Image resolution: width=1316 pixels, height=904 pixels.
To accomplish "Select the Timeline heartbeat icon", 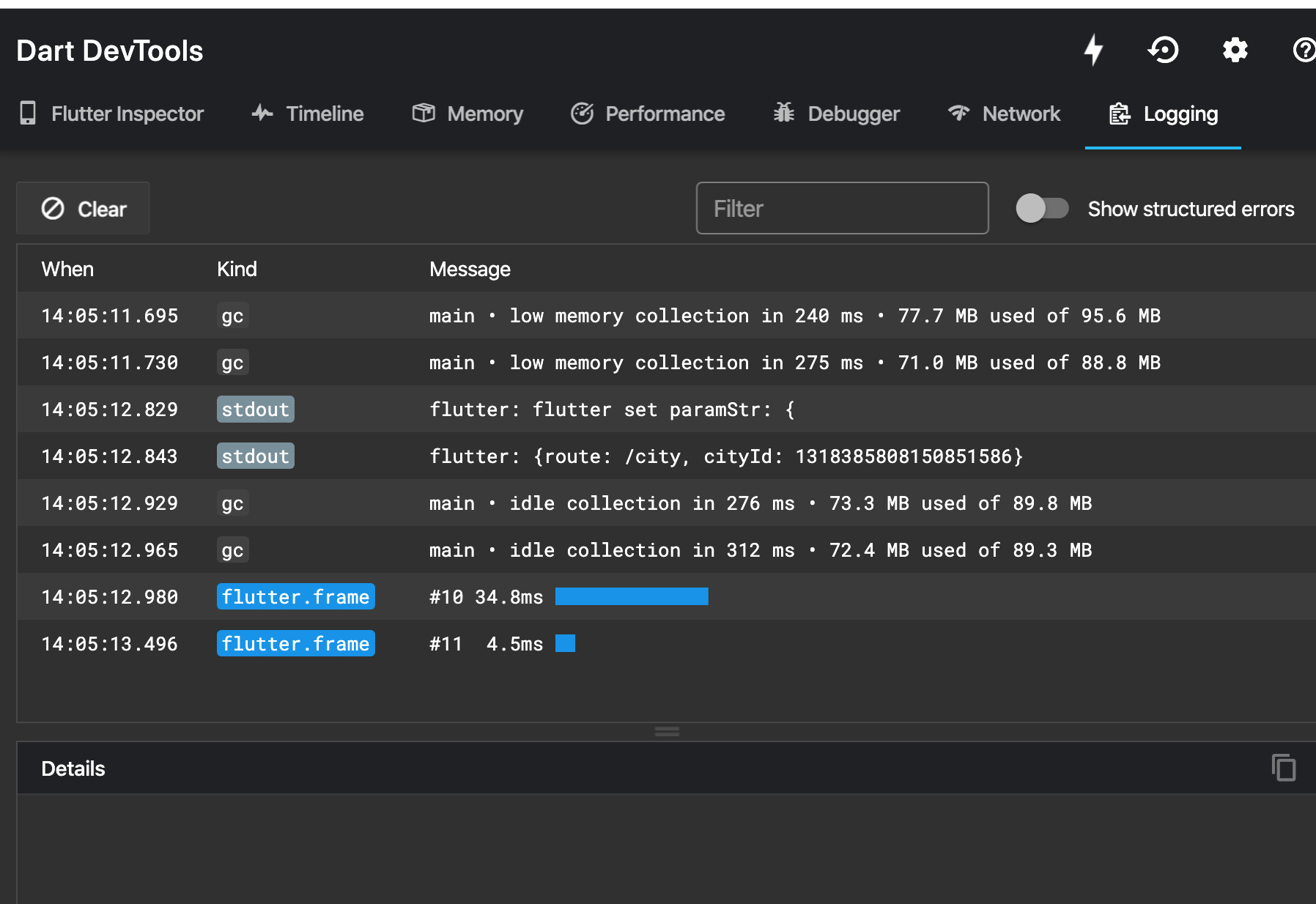I will pos(262,114).
